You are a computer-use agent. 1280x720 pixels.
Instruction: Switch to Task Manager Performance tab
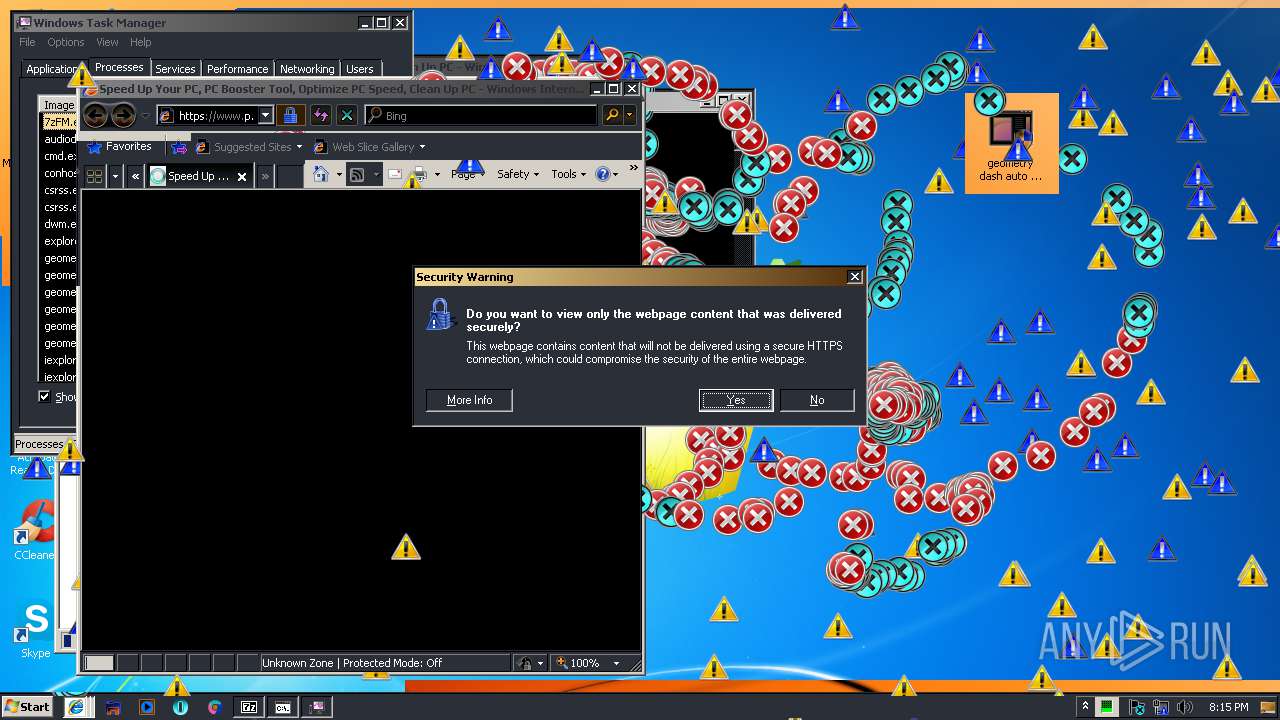[x=237, y=69]
